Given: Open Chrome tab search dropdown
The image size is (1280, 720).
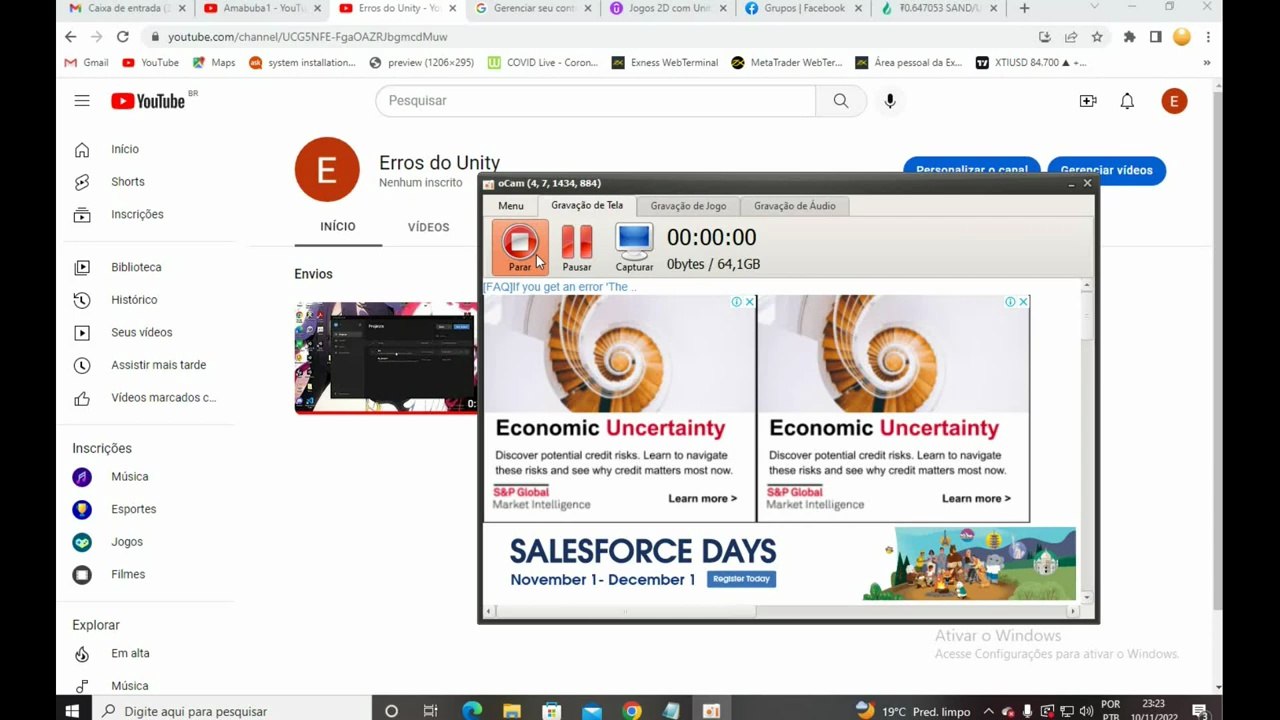Looking at the screenshot, I should [1094, 8].
